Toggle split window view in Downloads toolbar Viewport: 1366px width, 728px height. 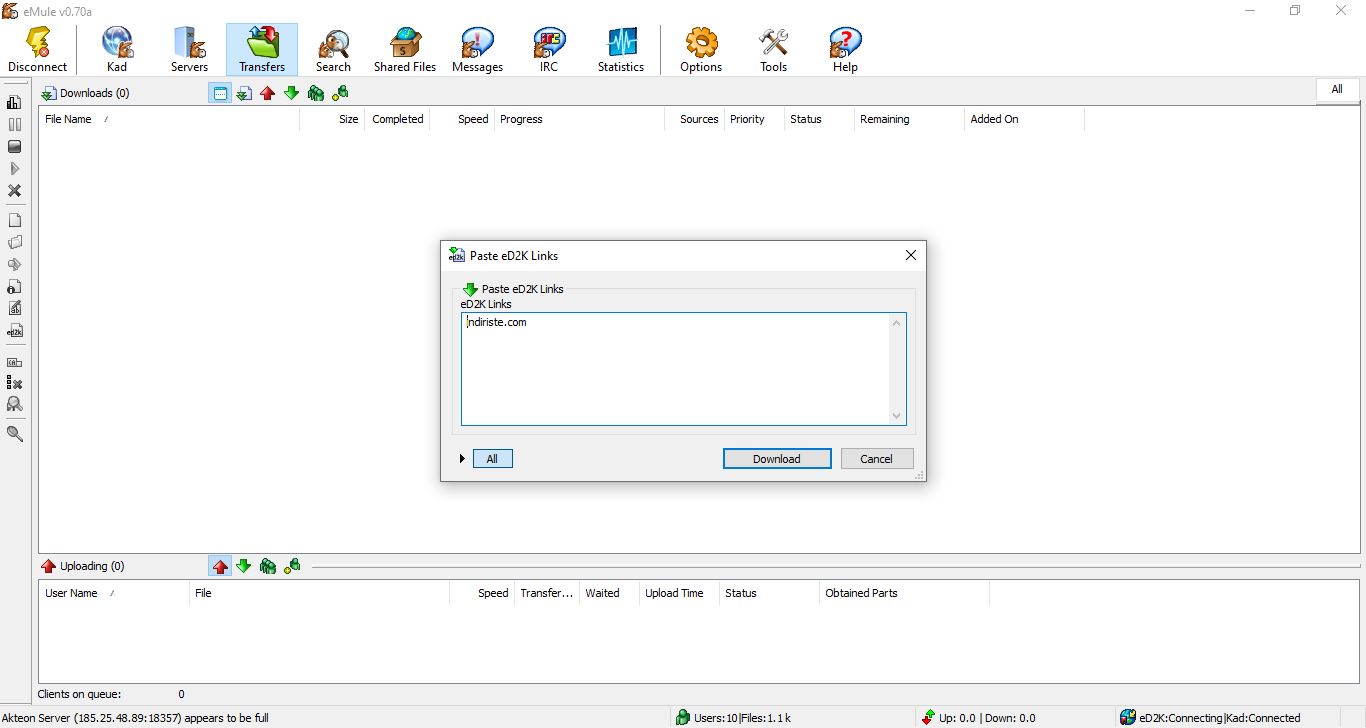[x=220, y=93]
